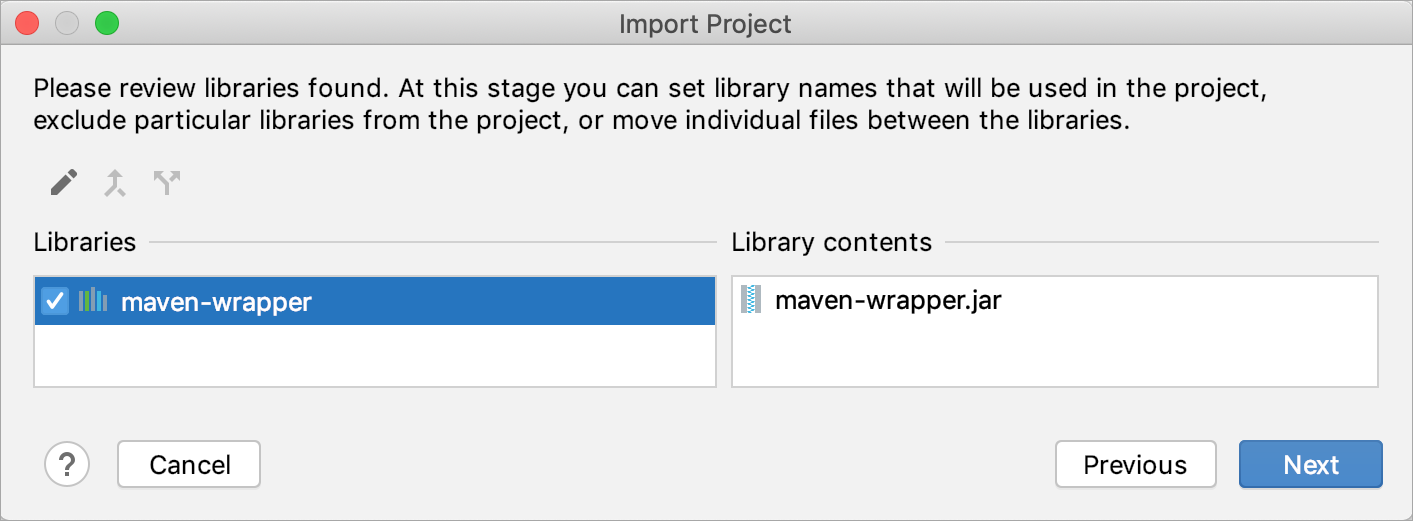
Task: Click the blank area of the Library contents pane
Action: pyautogui.click(x=1055, y=350)
